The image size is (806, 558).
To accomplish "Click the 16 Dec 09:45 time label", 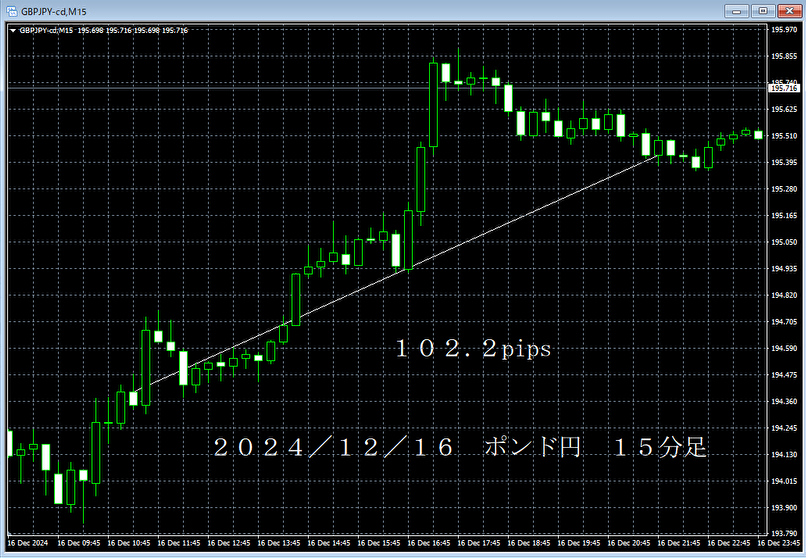I will (x=78, y=543).
